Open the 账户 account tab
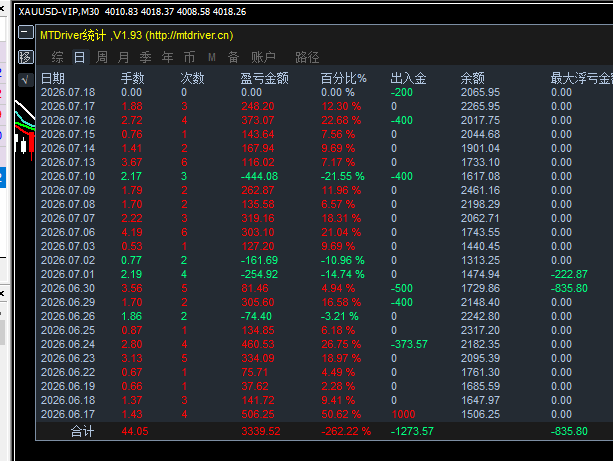 pos(263,57)
